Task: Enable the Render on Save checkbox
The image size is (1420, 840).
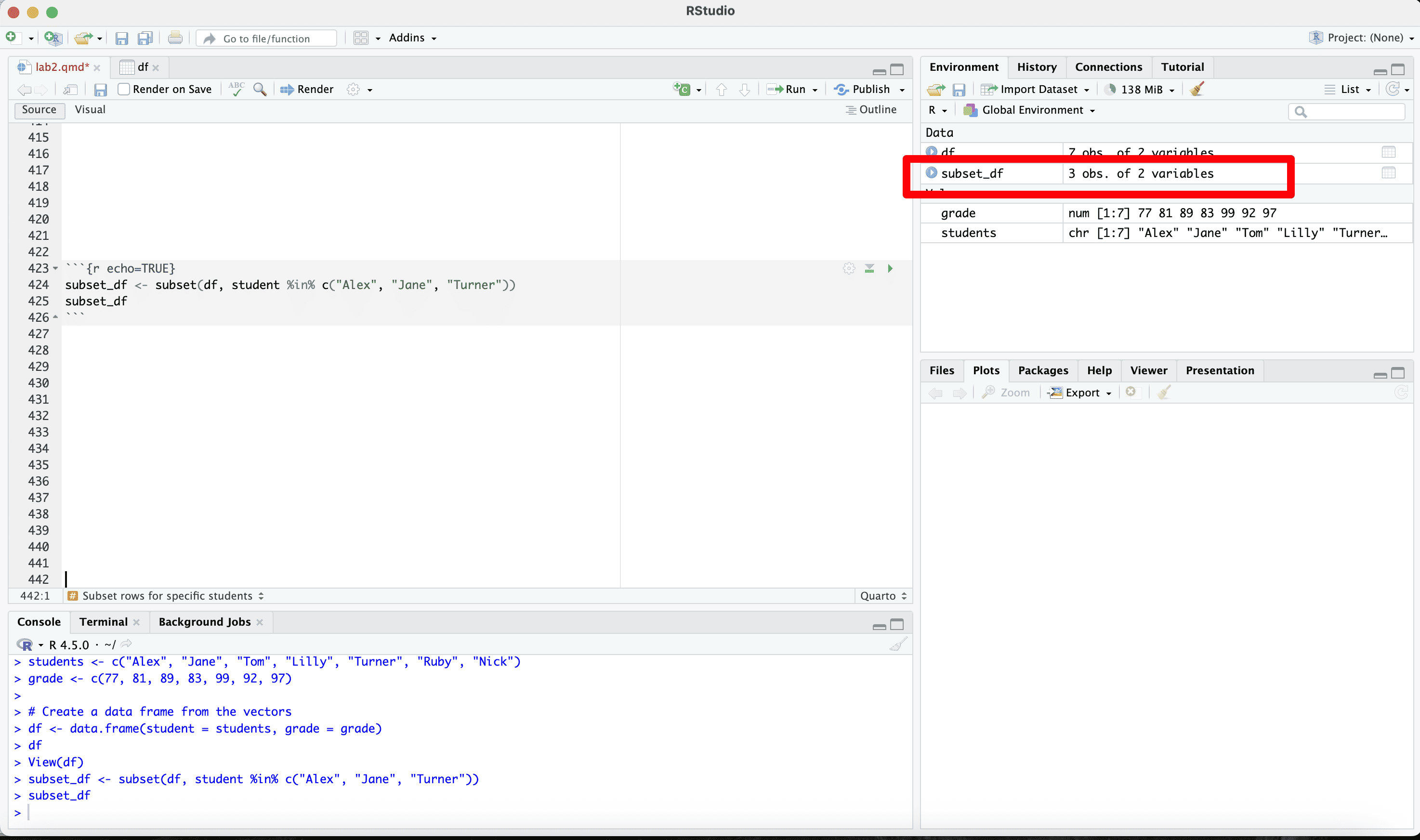Action: point(124,89)
